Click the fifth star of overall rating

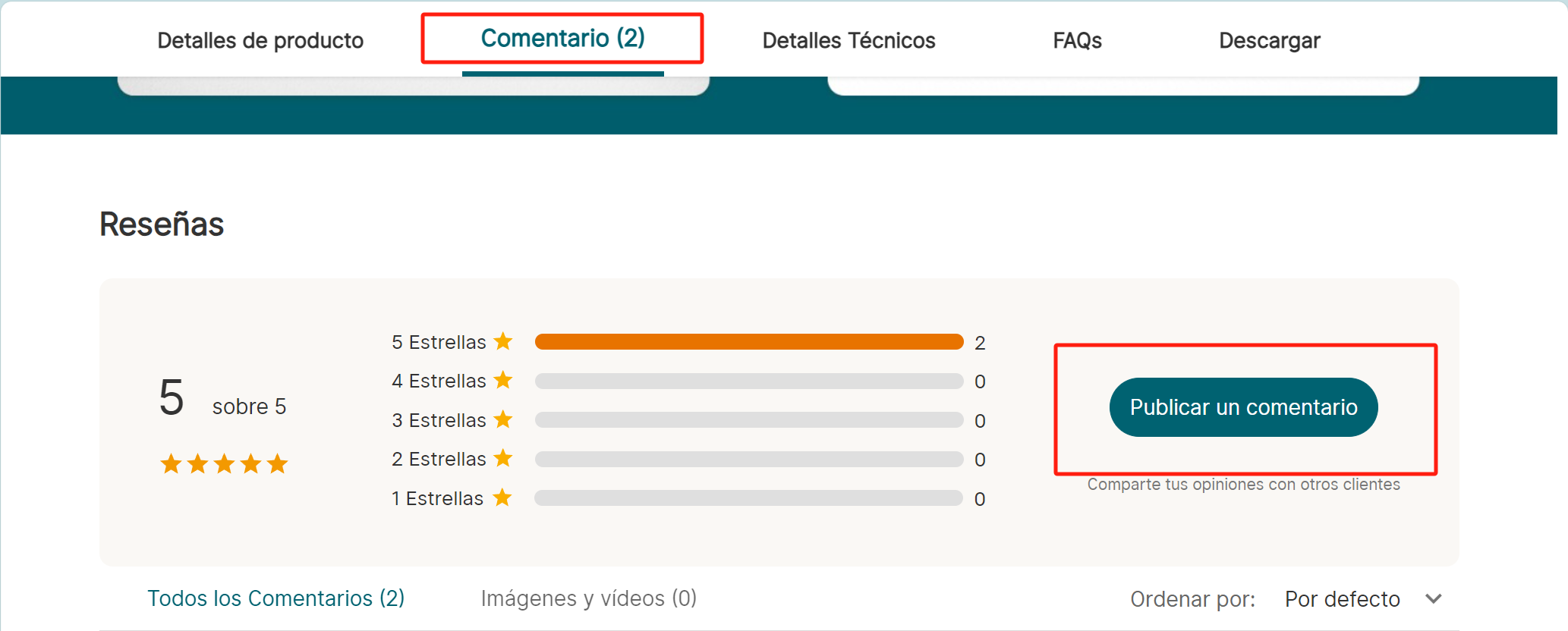[278, 463]
